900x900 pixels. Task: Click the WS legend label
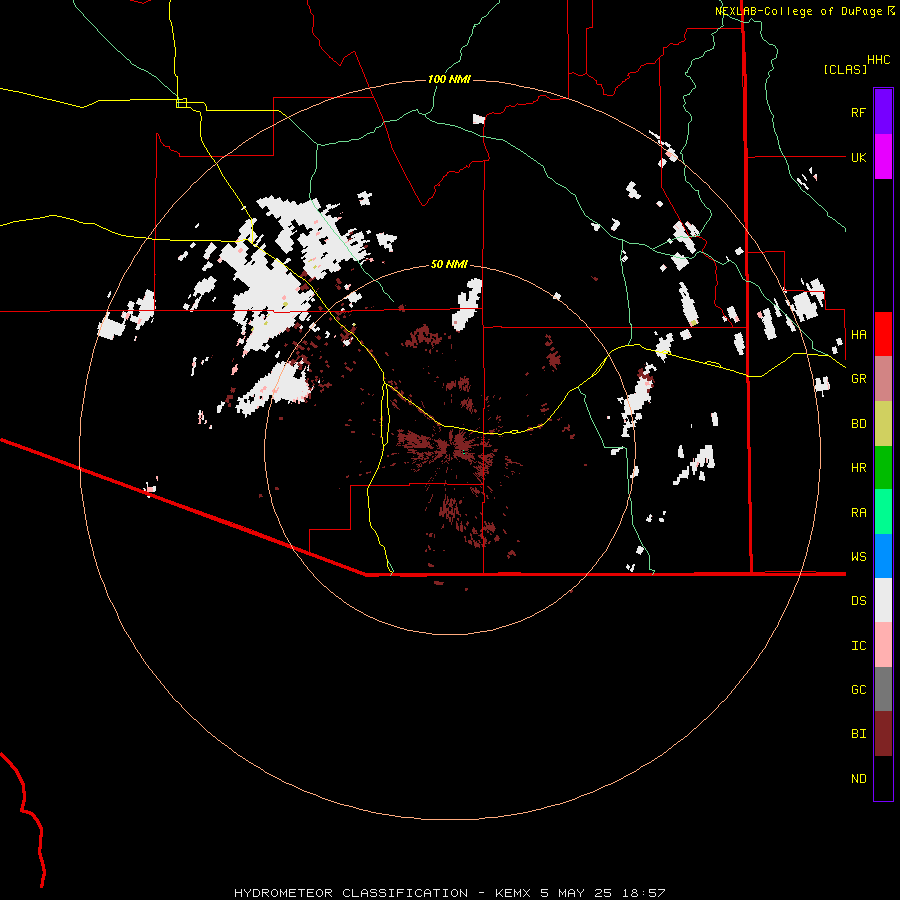tap(858, 557)
